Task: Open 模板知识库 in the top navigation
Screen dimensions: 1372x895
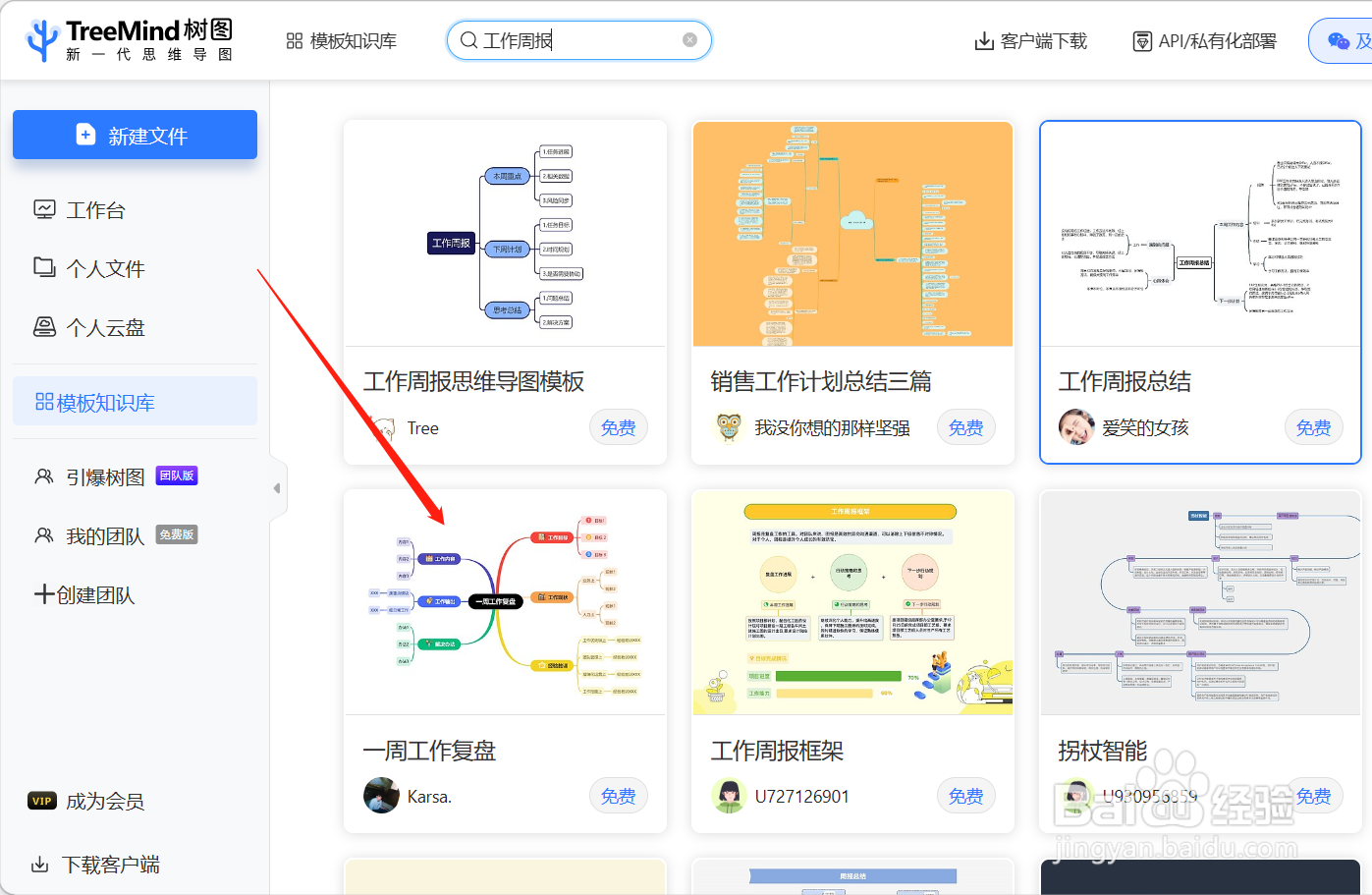Action: [341, 41]
